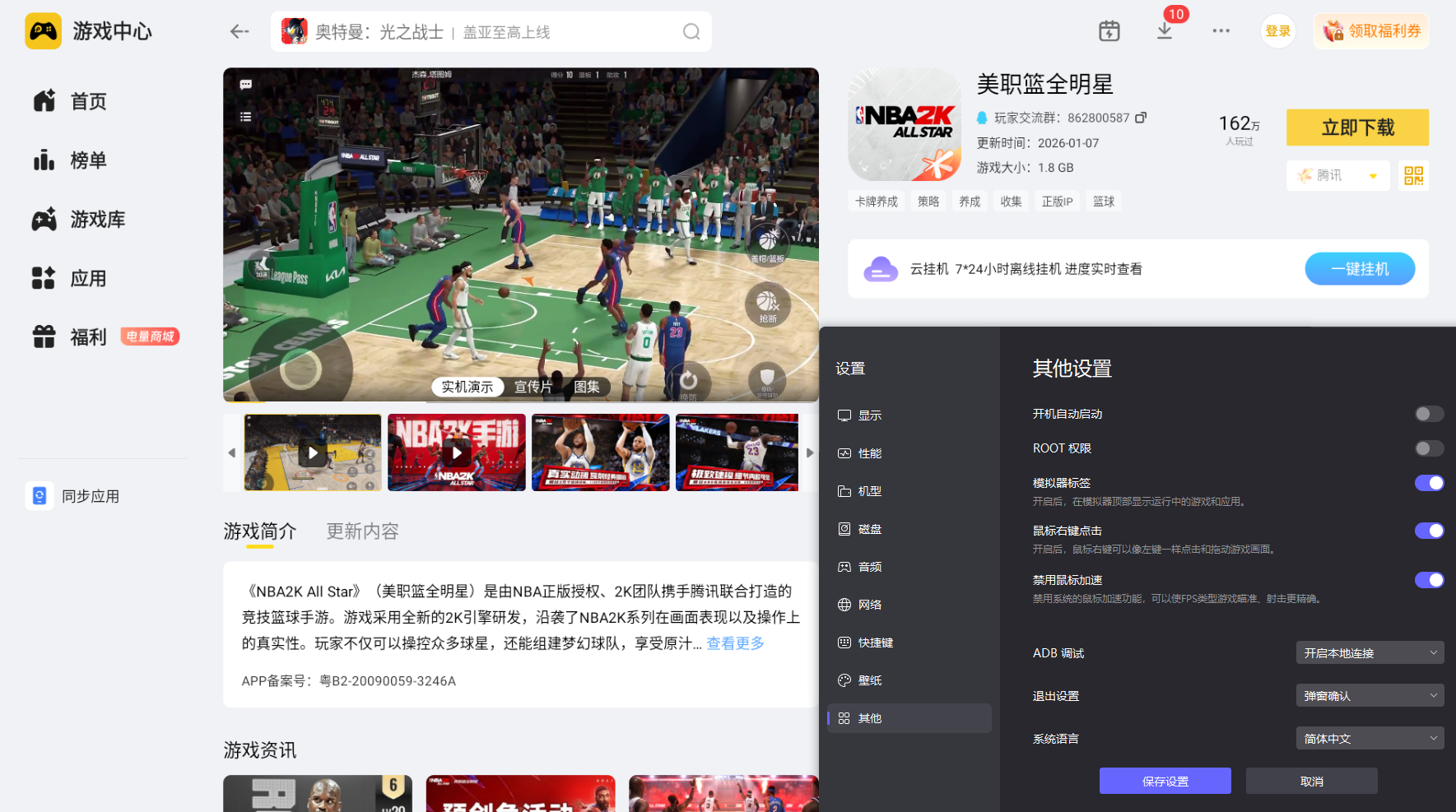Click 查看更多 link in description

735,643
